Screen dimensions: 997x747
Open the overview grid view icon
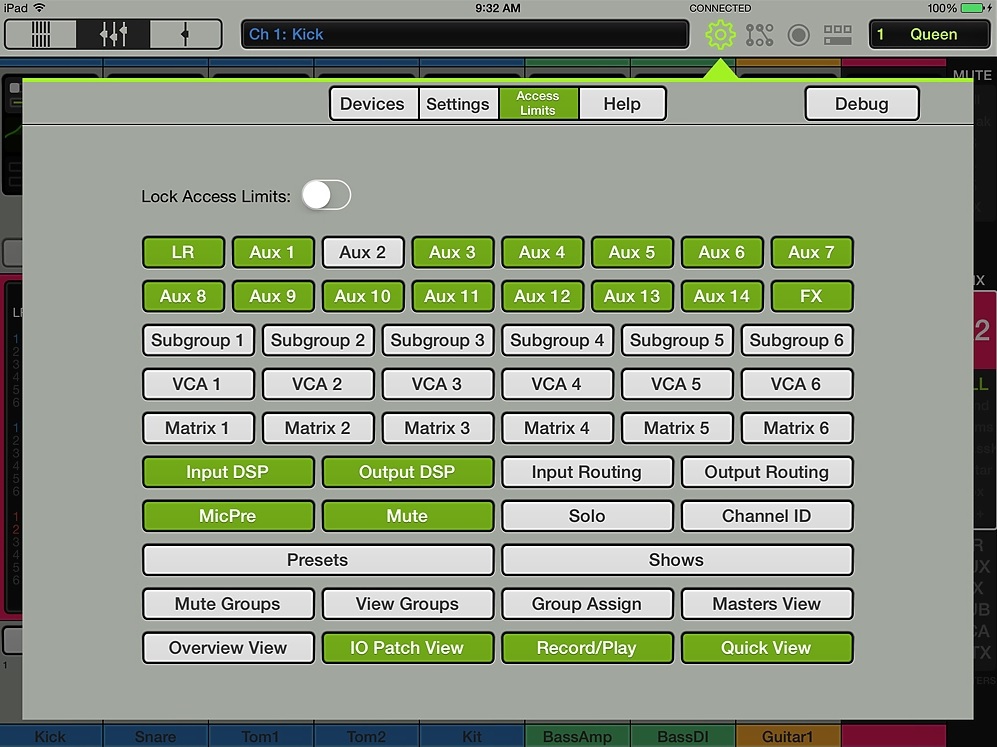(x=41, y=35)
